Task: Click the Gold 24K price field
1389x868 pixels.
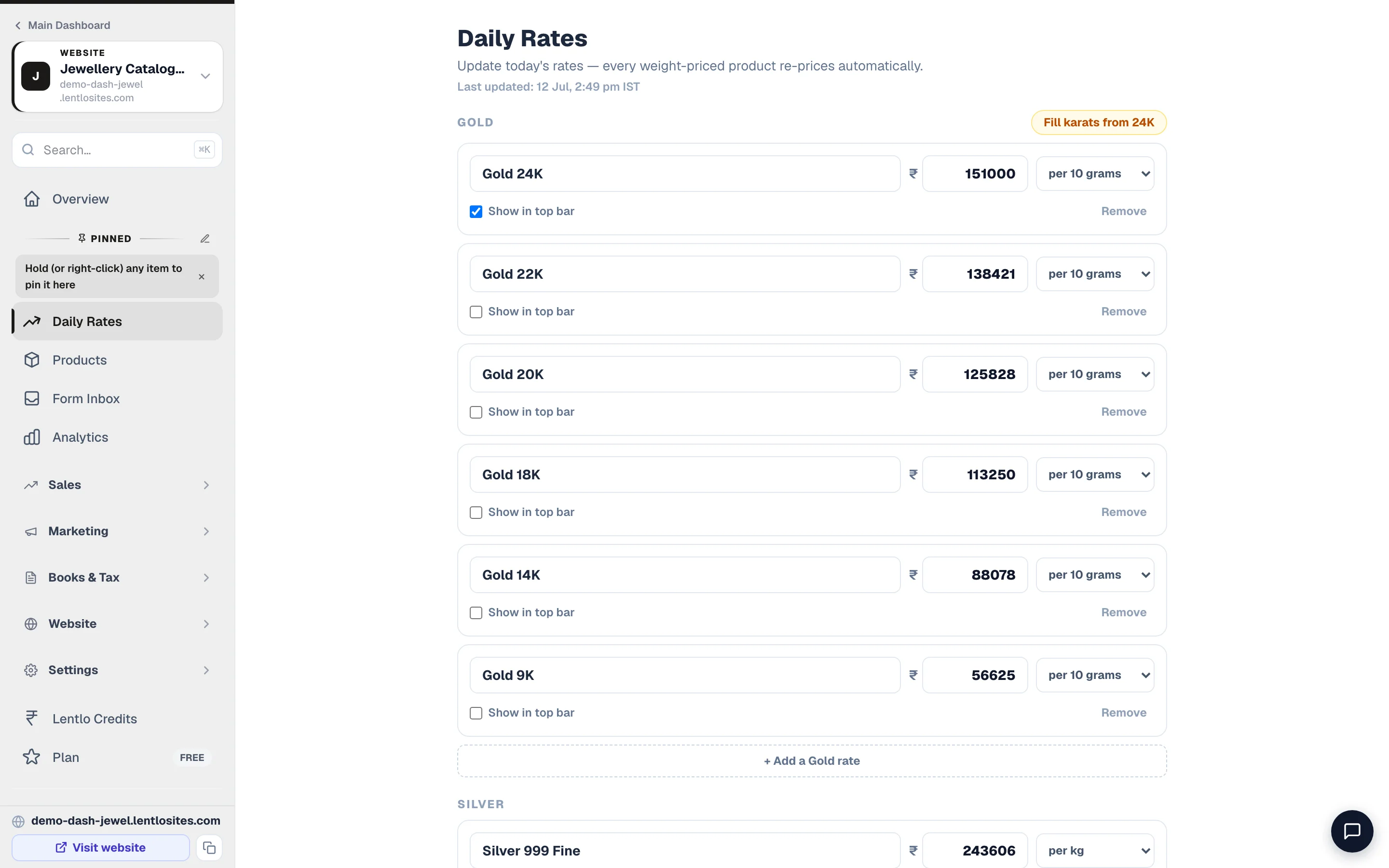Action: (x=975, y=174)
